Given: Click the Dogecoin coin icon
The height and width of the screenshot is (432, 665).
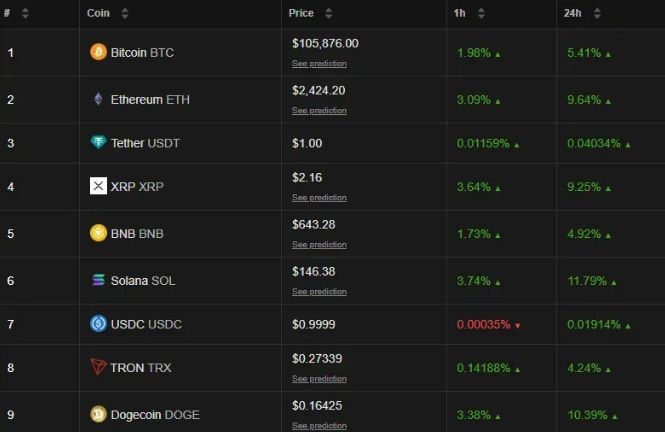Looking at the screenshot, I should click(x=98, y=414).
